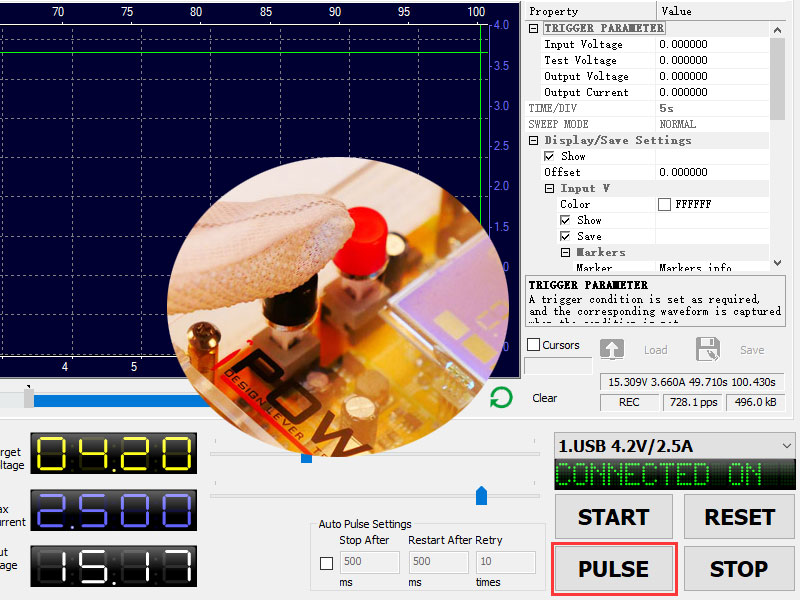800x600 pixels.
Task: Click the max current slider handle
Action: coord(481,496)
